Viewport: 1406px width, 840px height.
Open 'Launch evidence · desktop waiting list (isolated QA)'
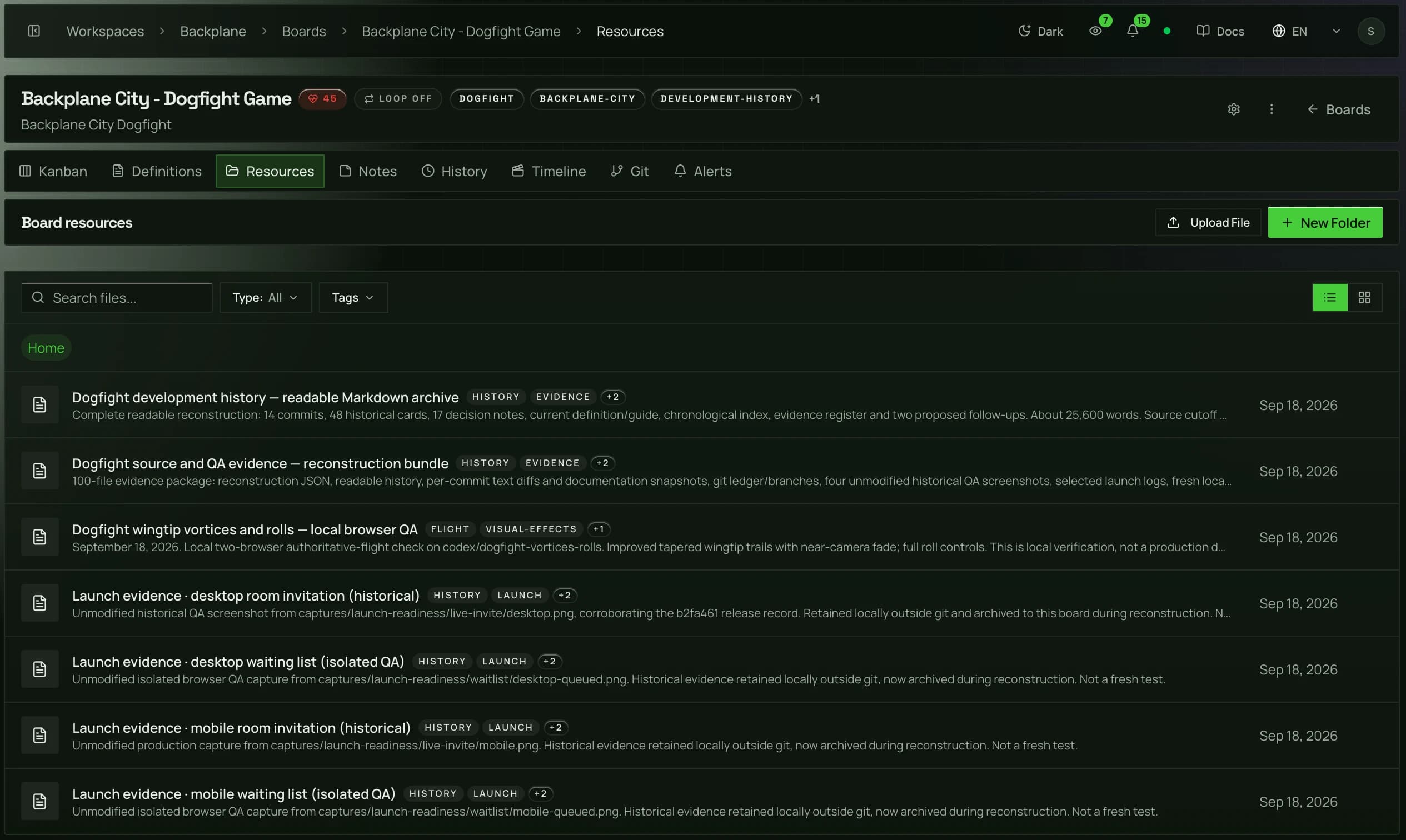pos(238,662)
